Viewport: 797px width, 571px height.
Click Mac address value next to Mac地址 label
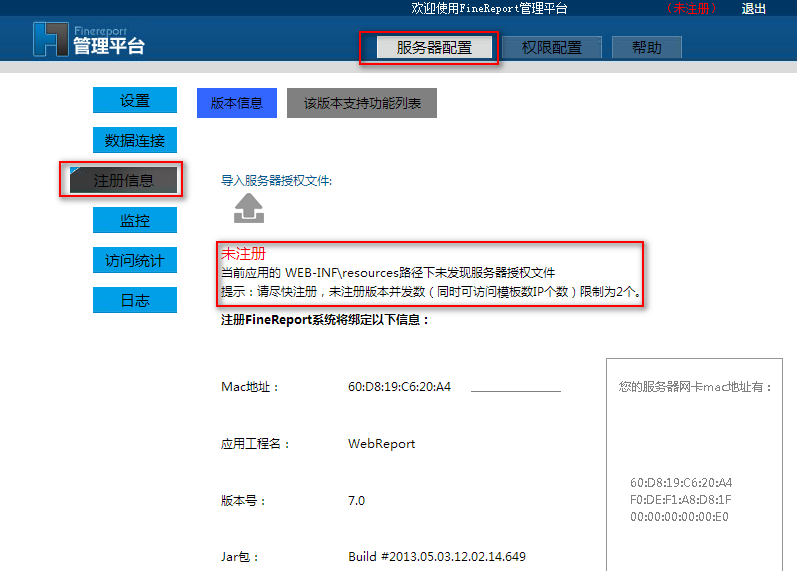click(400, 387)
